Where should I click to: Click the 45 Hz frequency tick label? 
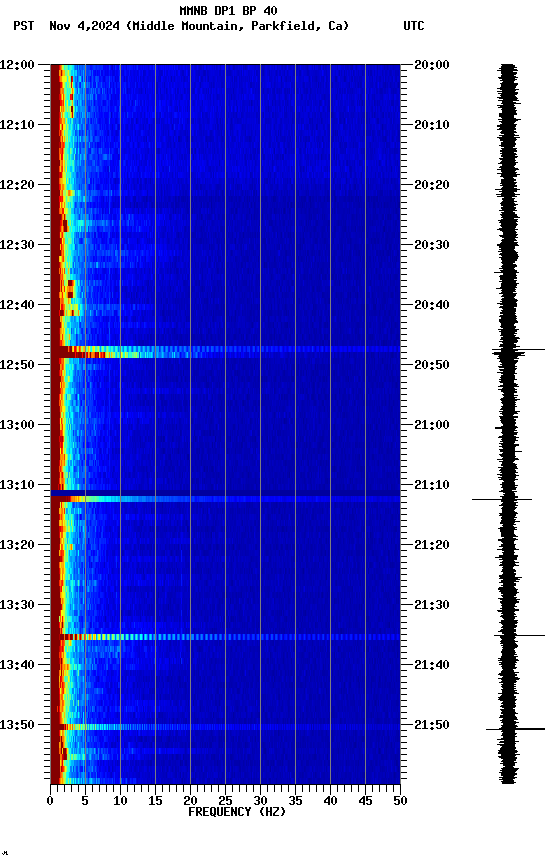coord(365,801)
